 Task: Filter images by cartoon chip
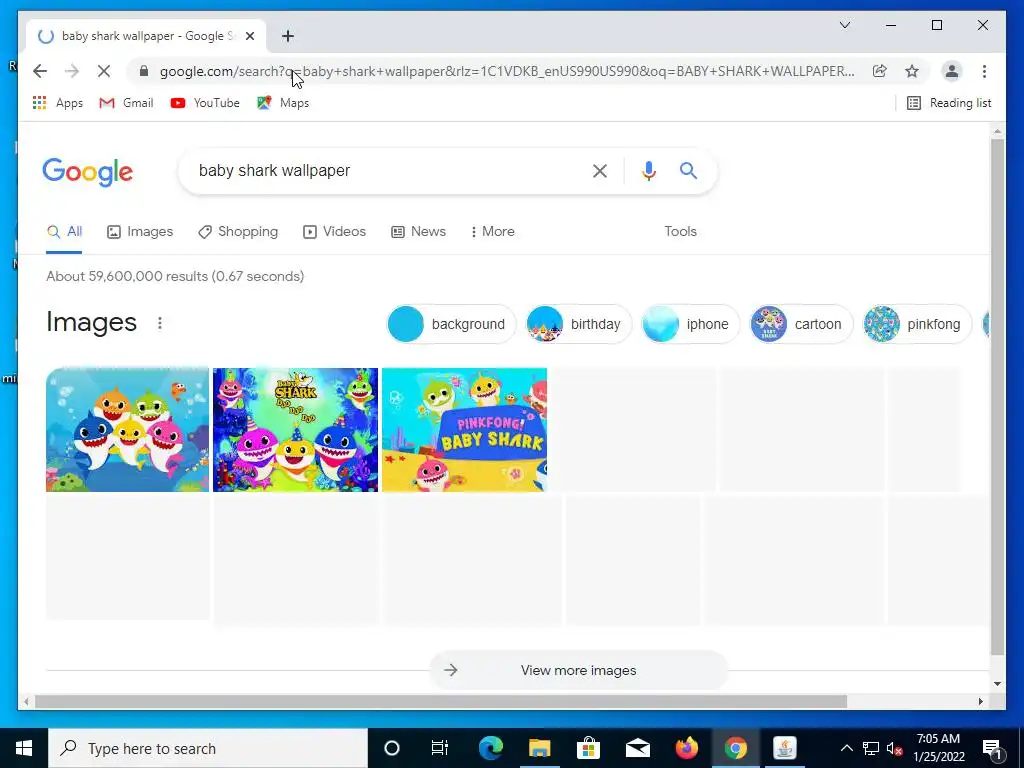801,324
